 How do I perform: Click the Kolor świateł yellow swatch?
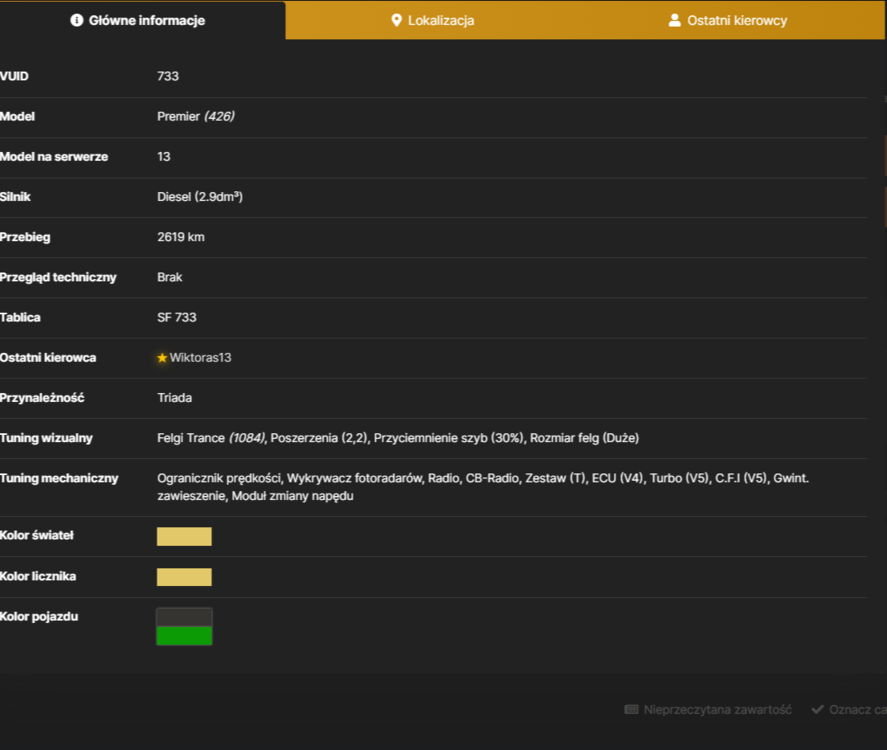tap(184, 536)
